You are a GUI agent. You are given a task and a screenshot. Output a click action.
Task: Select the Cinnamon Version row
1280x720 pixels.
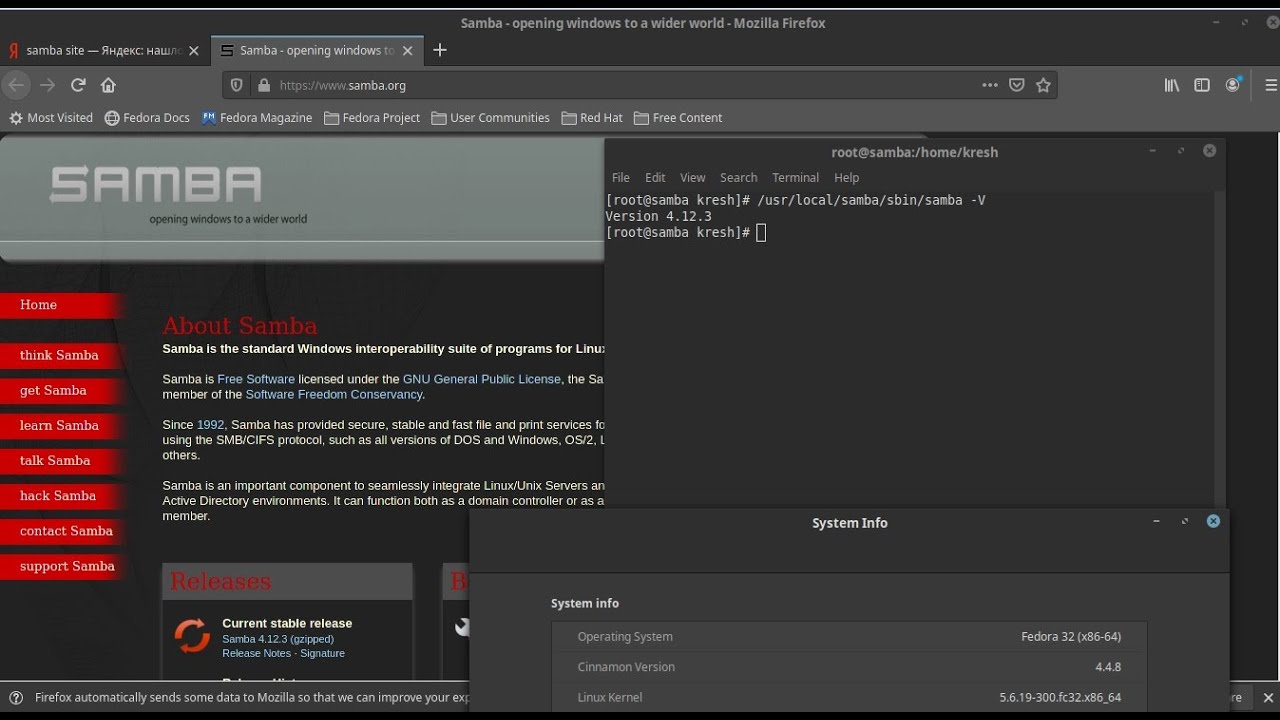[849, 667]
